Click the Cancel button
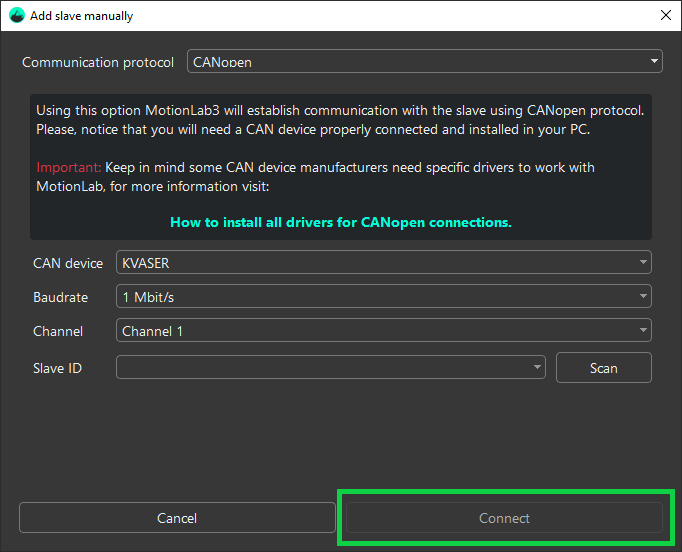 (177, 518)
